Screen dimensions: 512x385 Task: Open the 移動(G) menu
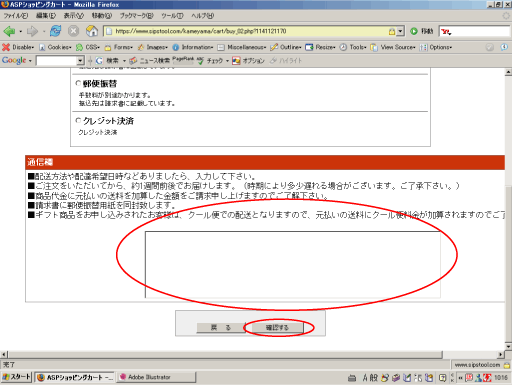[x=102, y=16]
